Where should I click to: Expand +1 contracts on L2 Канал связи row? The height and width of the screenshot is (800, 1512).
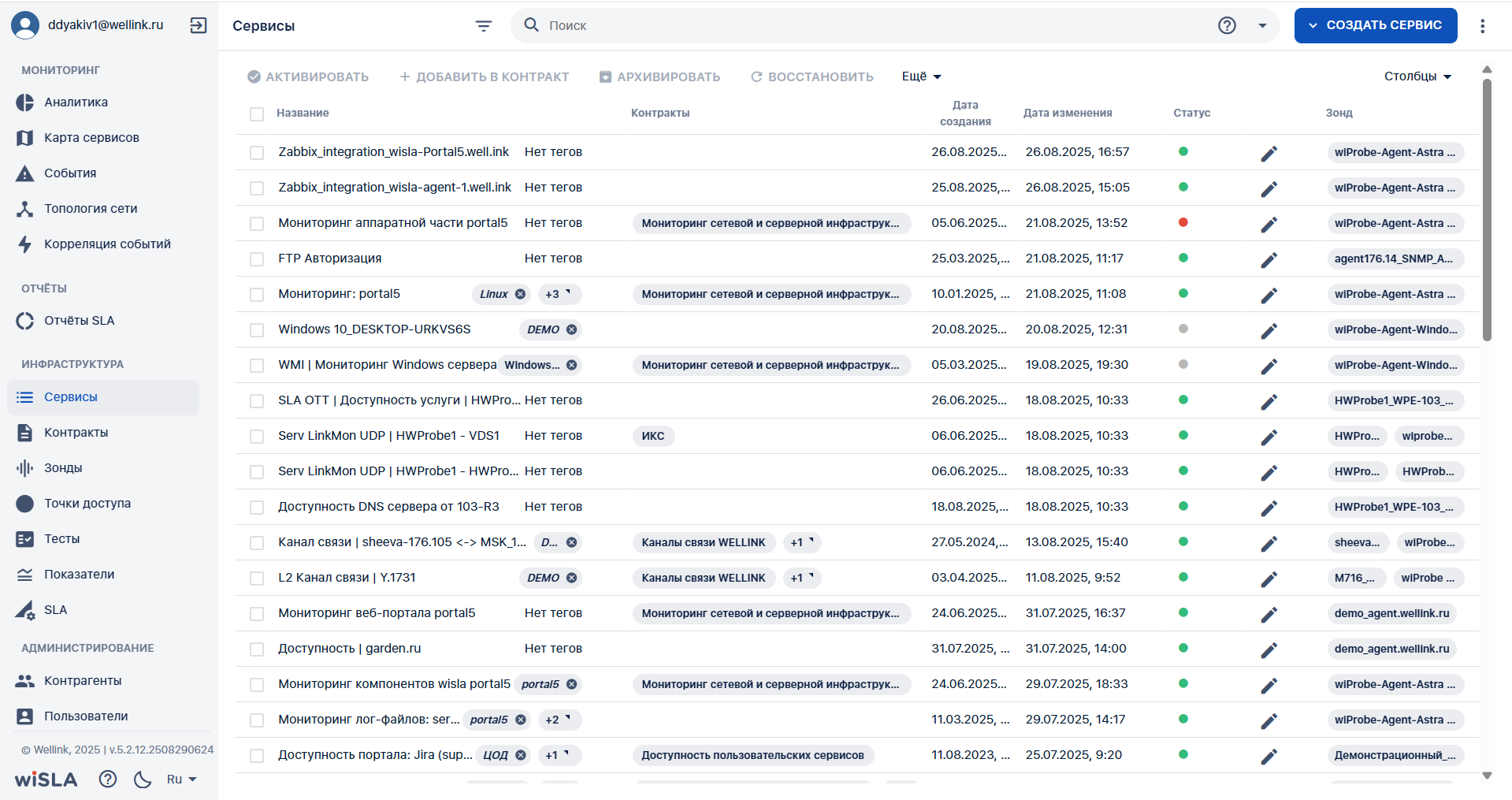coord(802,578)
